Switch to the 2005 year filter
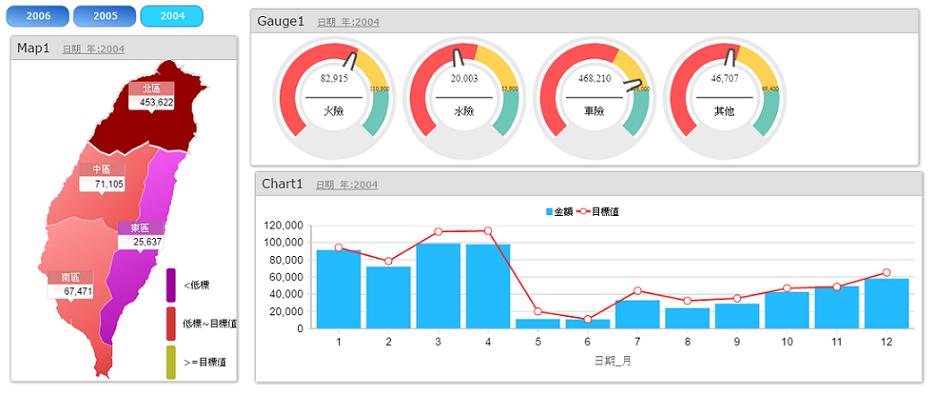930x394 pixels. tap(105, 16)
